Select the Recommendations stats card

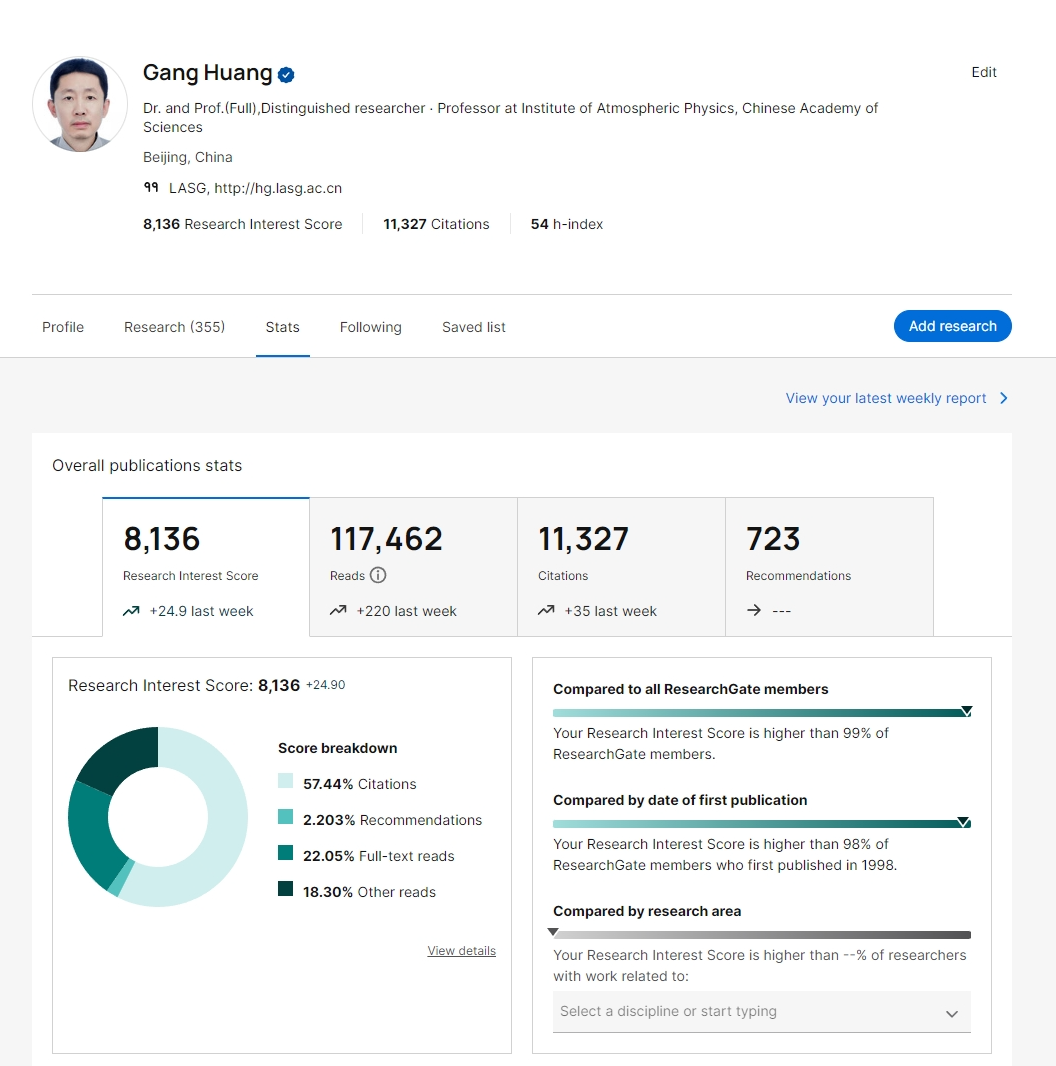click(830, 567)
